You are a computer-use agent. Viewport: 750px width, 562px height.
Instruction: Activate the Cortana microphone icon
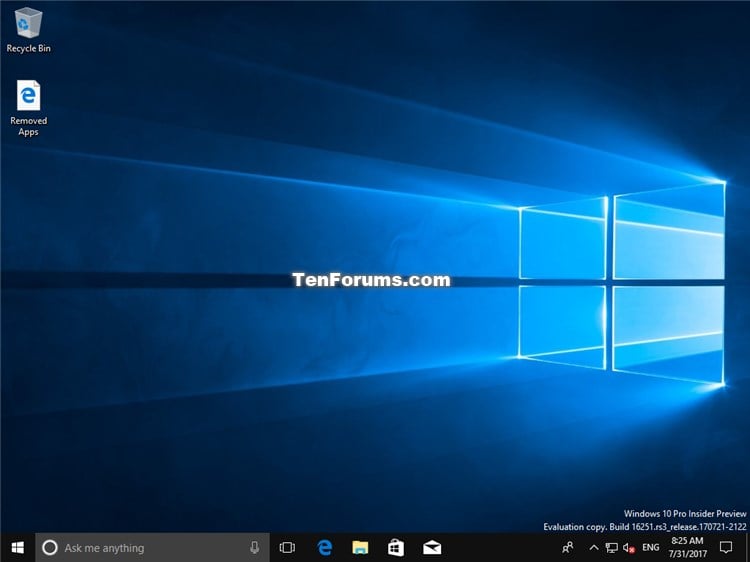coord(254,548)
